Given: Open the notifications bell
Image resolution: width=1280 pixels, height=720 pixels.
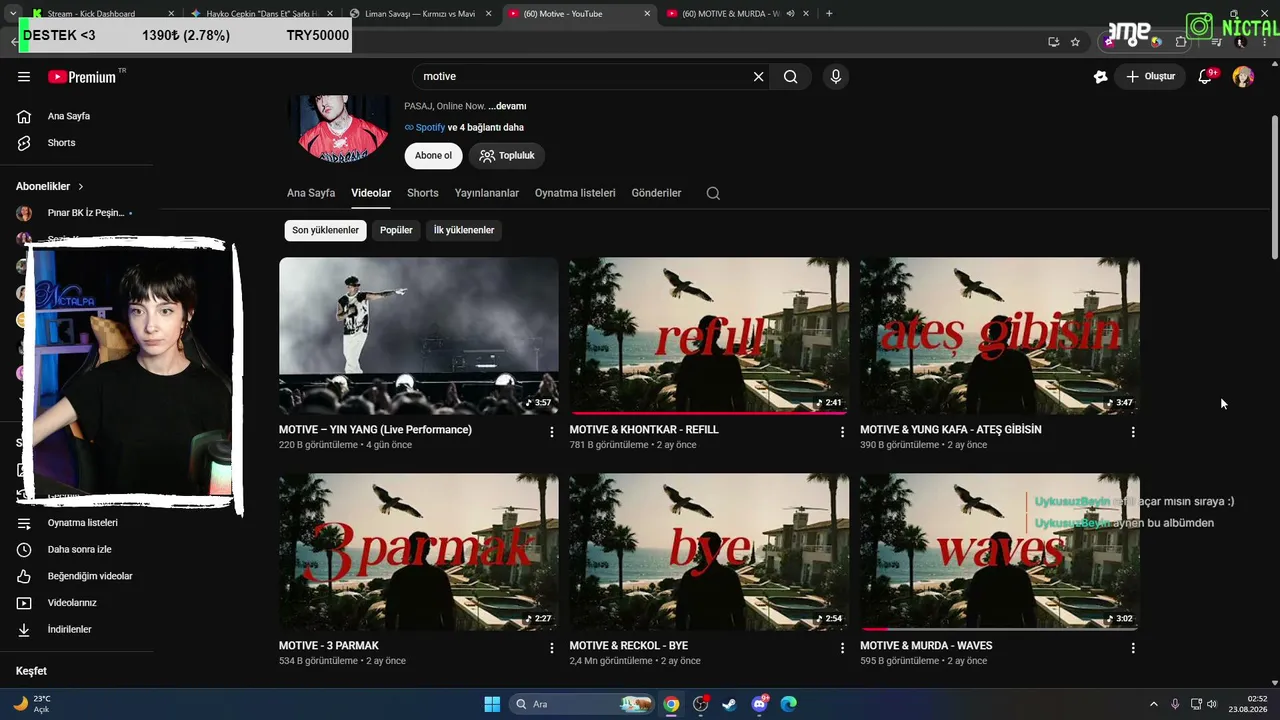Looking at the screenshot, I should tap(1205, 77).
